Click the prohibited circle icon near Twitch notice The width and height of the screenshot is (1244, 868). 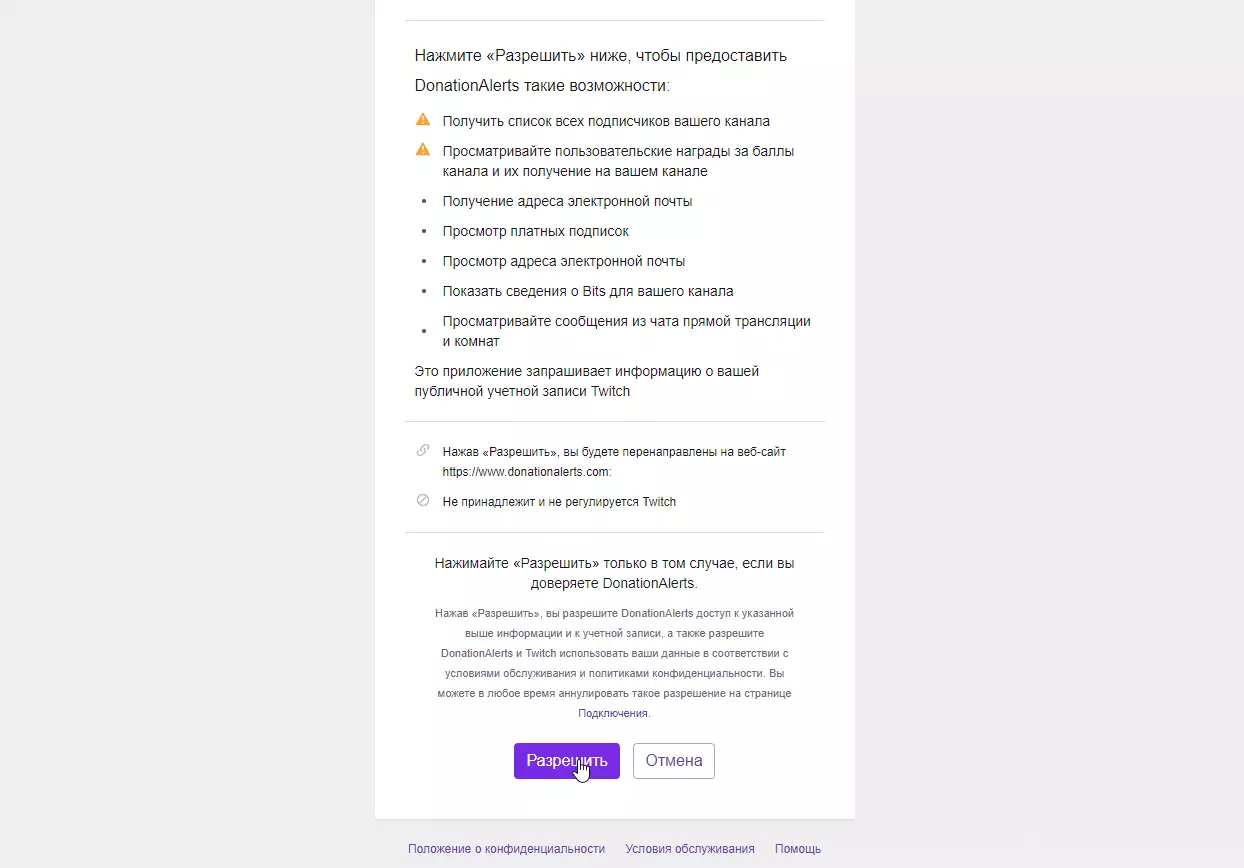[423, 500]
